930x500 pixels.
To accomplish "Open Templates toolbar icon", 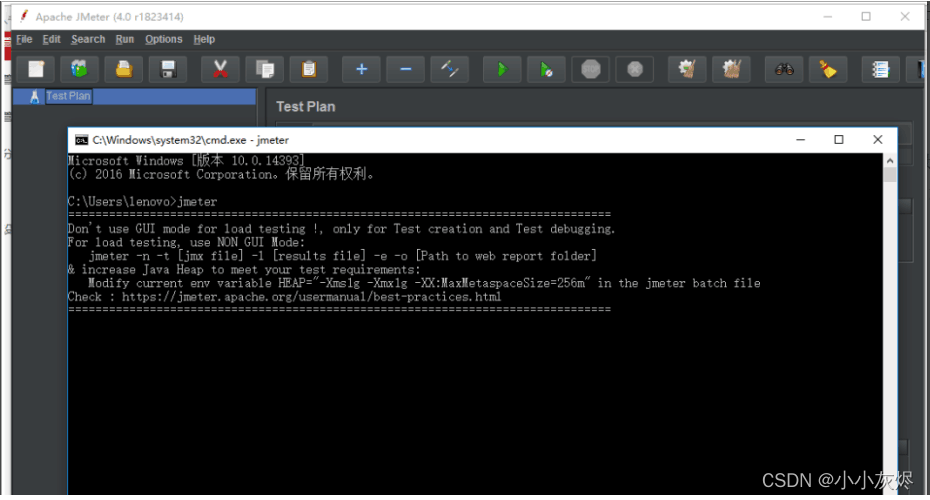I will point(79,69).
